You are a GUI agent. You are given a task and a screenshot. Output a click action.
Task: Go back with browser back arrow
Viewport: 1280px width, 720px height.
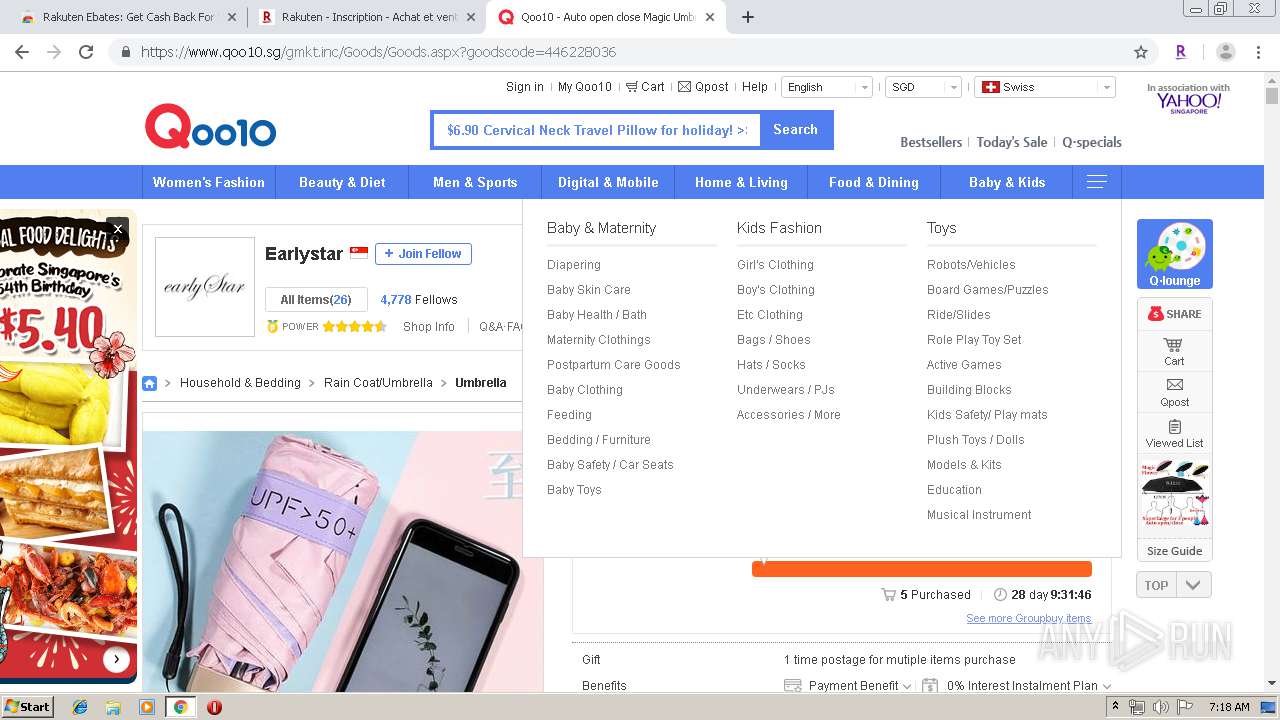point(22,52)
